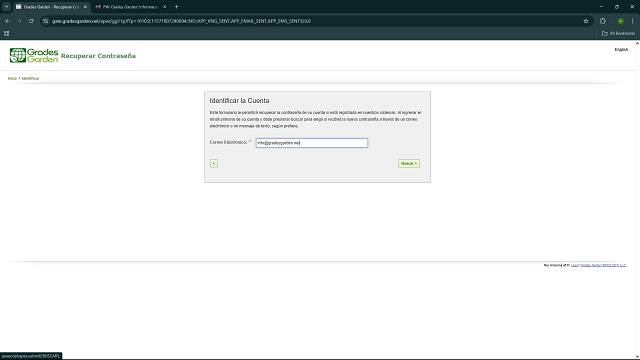Open the tab search dropdown arrow
Image resolution: width=640 pixels, height=360 pixels.
tap(7, 7)
